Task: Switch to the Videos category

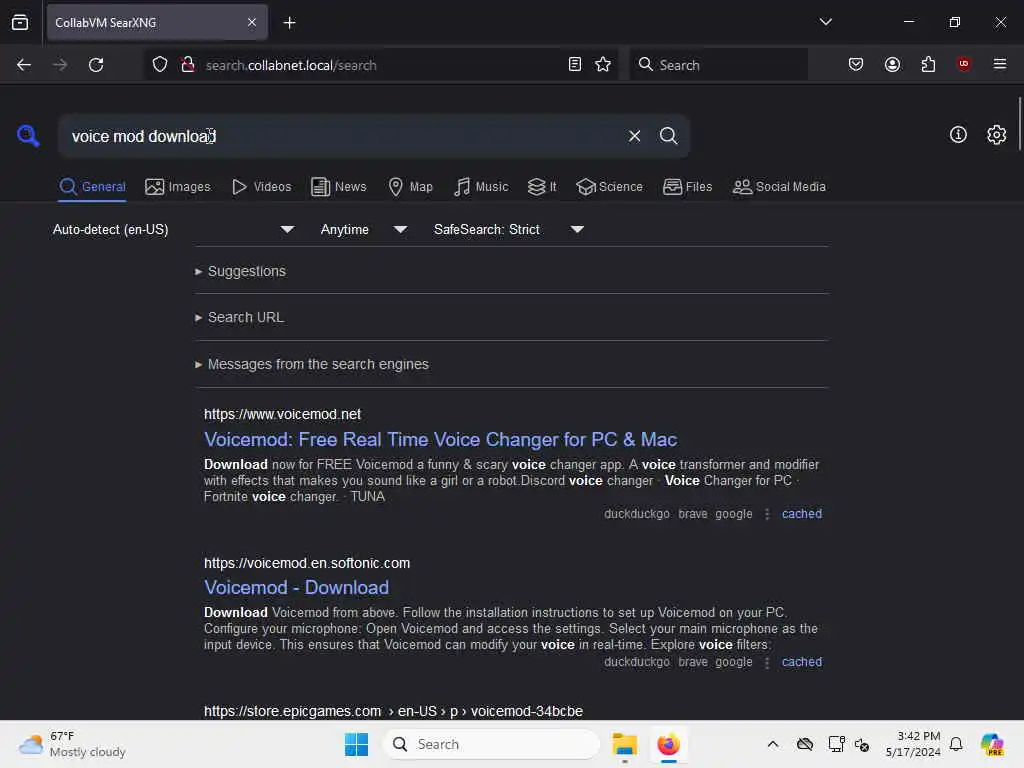Action: coord(261,187)
